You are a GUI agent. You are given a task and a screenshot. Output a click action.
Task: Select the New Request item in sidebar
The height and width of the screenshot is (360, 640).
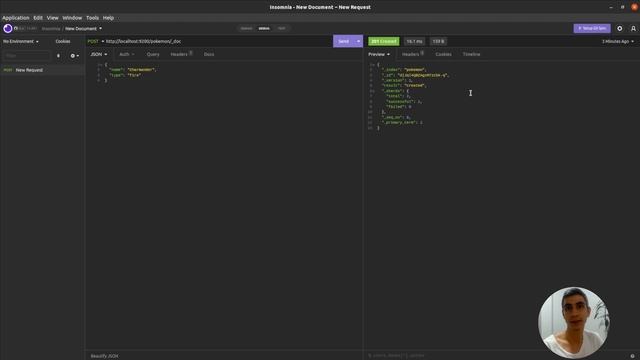(x=42, y=70)
